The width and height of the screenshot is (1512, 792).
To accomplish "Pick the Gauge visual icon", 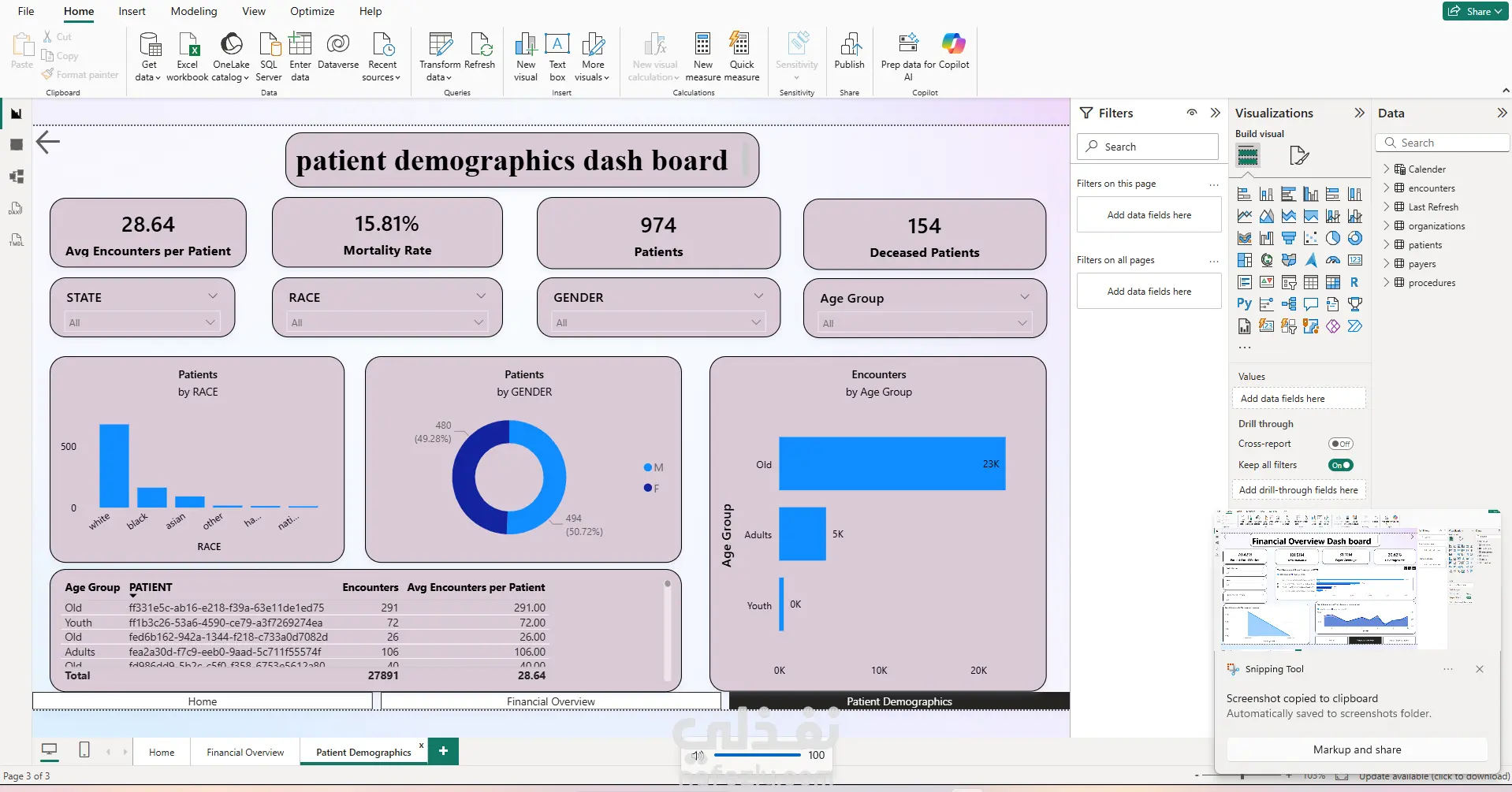I will coord(1333,260).
